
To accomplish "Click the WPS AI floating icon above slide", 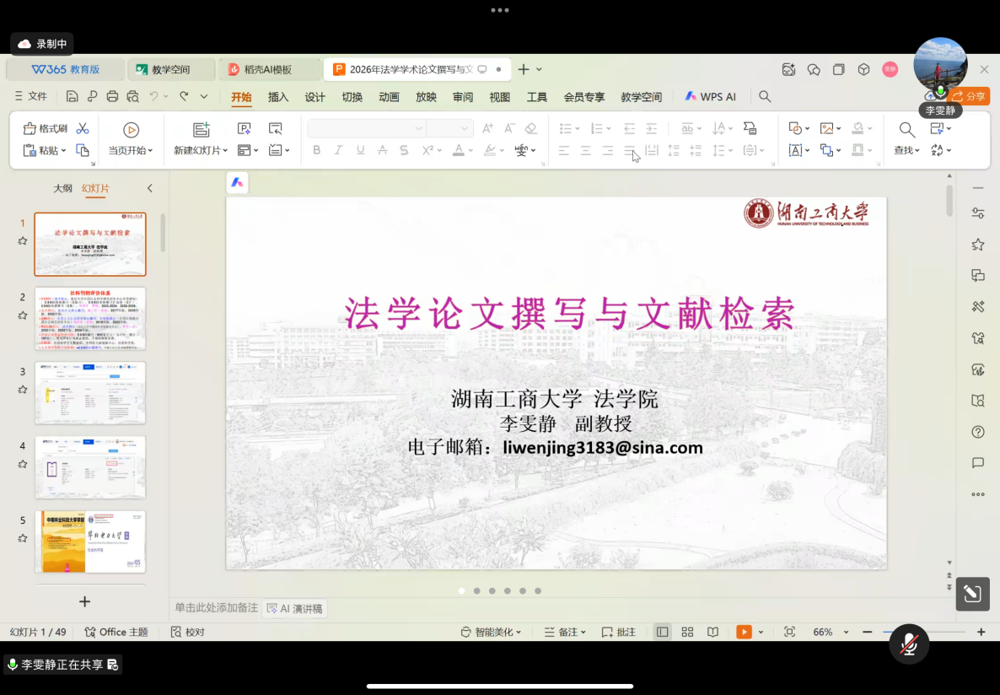I will 237,183.
